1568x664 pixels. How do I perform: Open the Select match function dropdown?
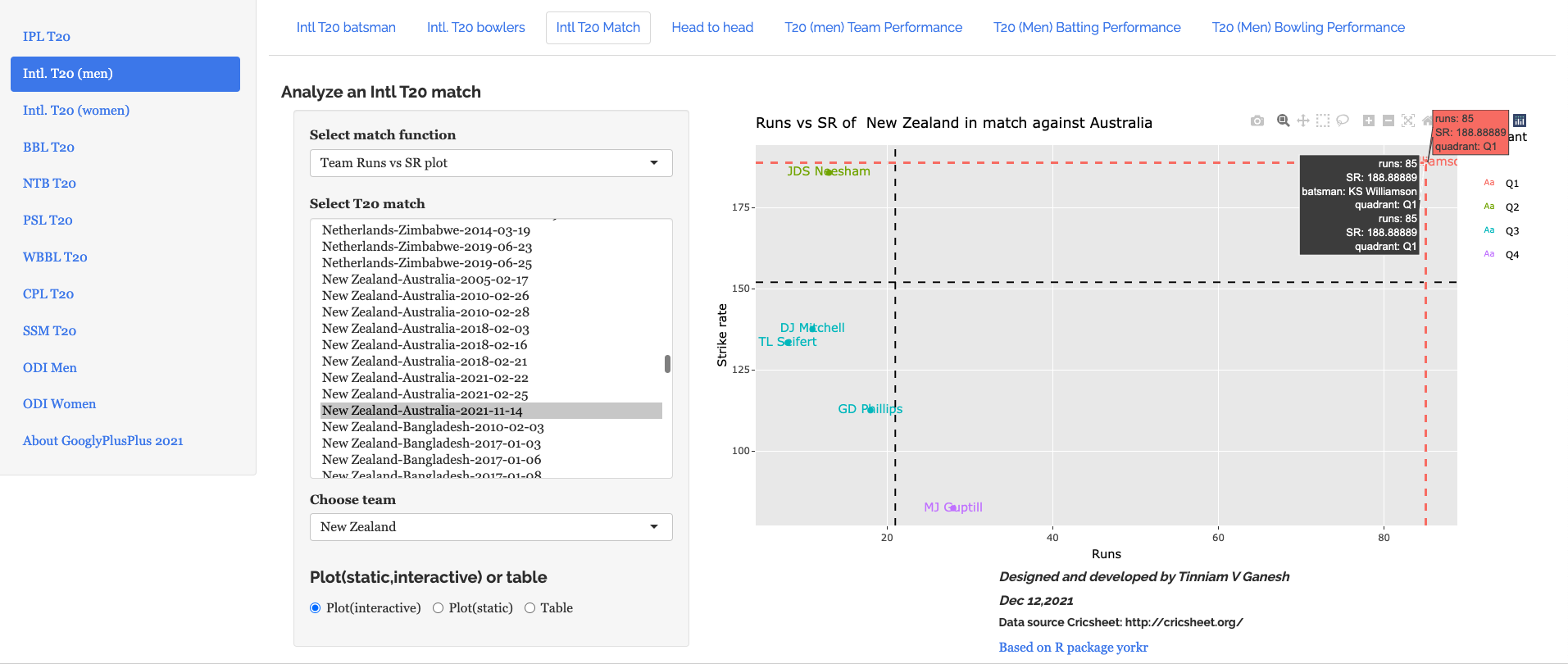pyautogui.click(x=490, y=163)
